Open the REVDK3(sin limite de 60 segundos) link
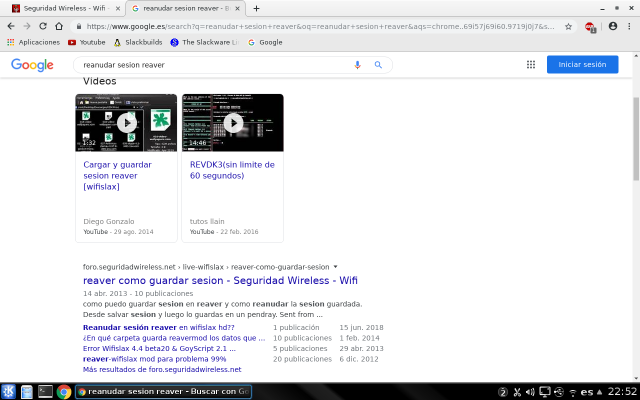640x400 pixels. pos(232,170)
